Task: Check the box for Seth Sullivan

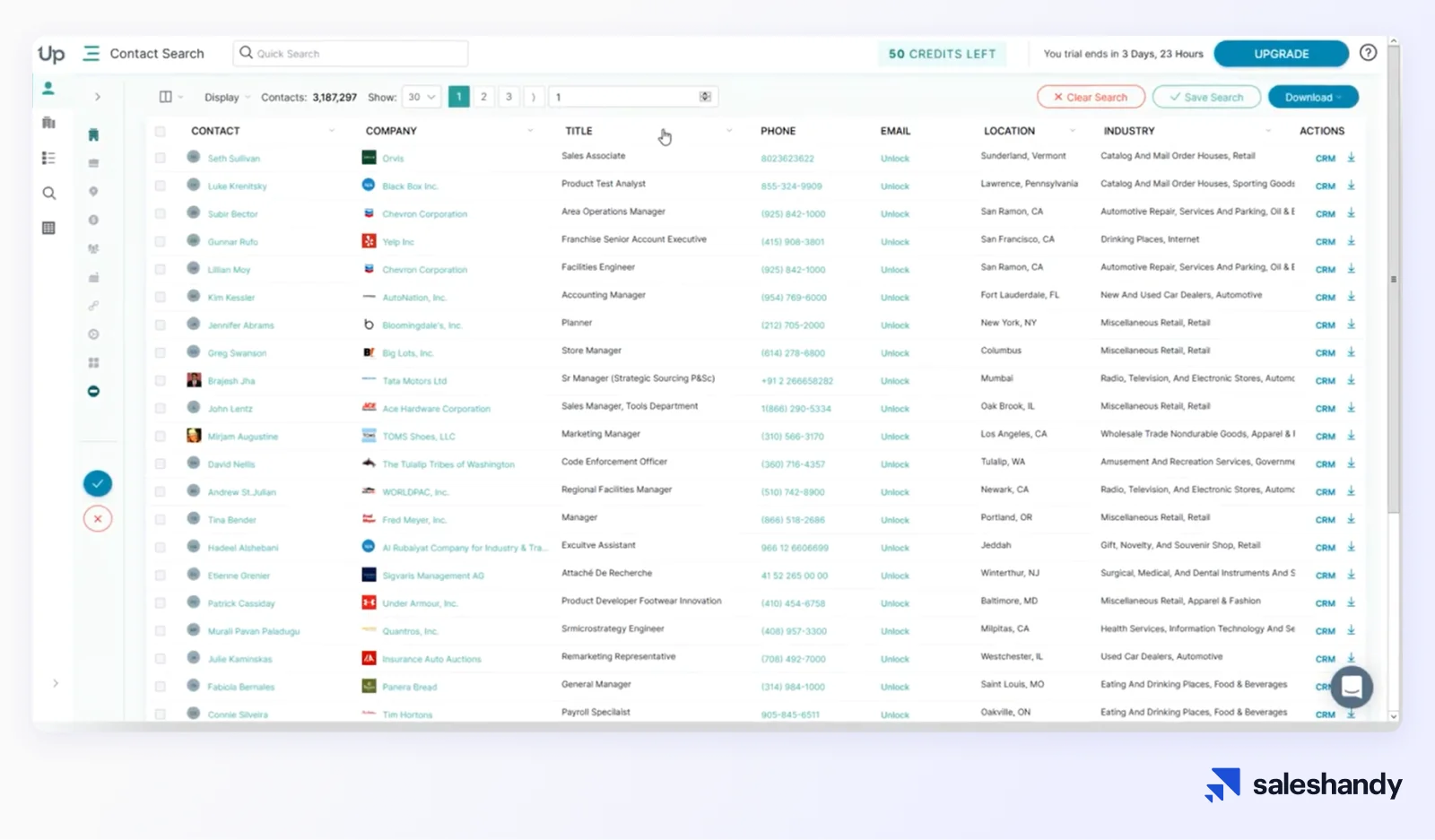Action: pos(160,158)
